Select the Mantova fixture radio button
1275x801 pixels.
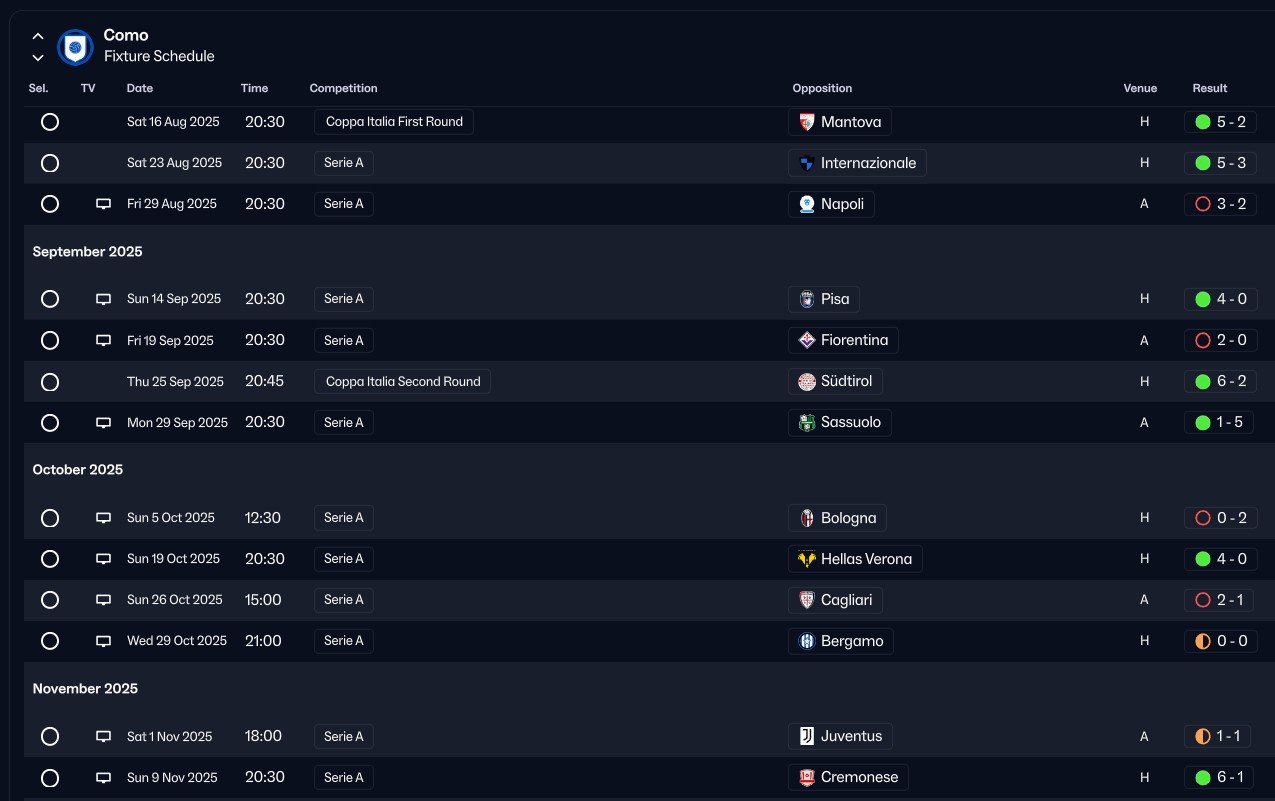pyautogui.click(x=50, y=122)
